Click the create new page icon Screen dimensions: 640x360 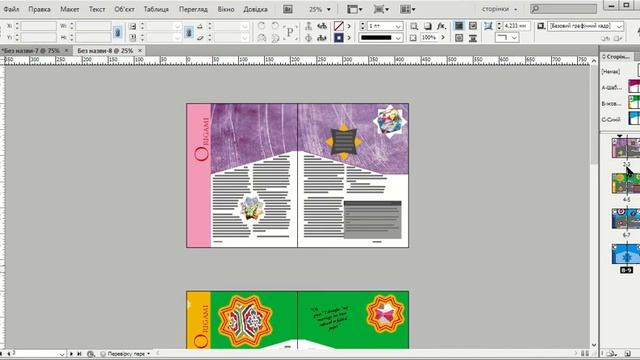(x=627, y=353)
